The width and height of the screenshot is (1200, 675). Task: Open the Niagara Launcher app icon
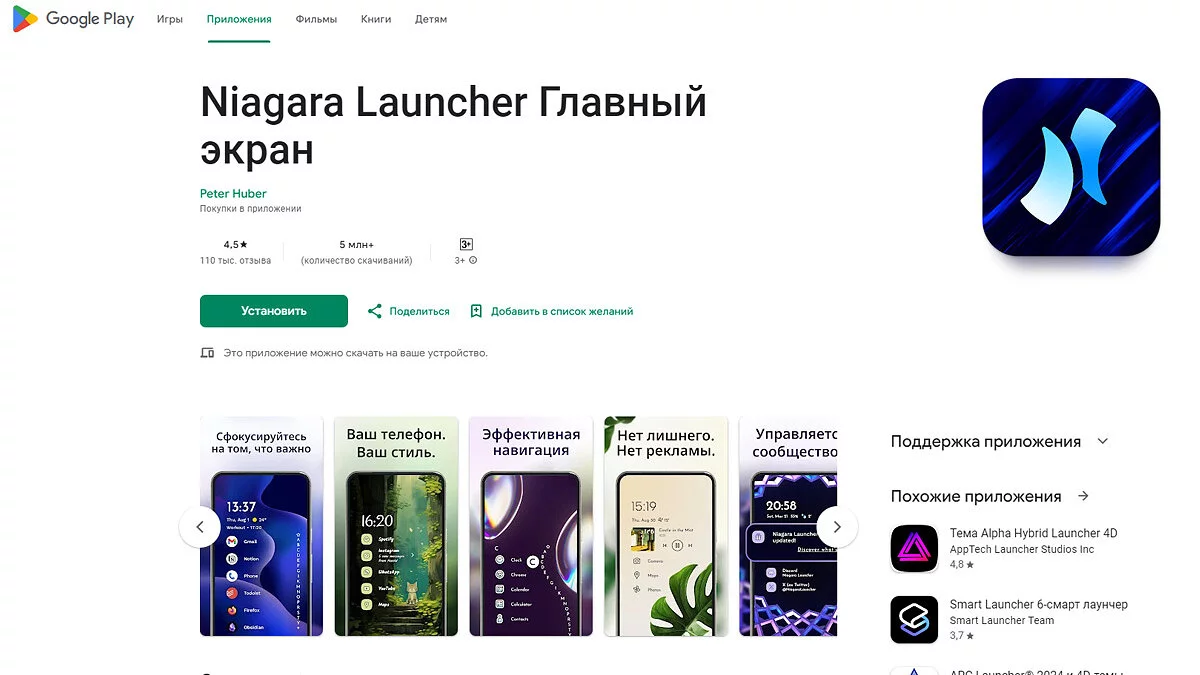coord(1071,167)
